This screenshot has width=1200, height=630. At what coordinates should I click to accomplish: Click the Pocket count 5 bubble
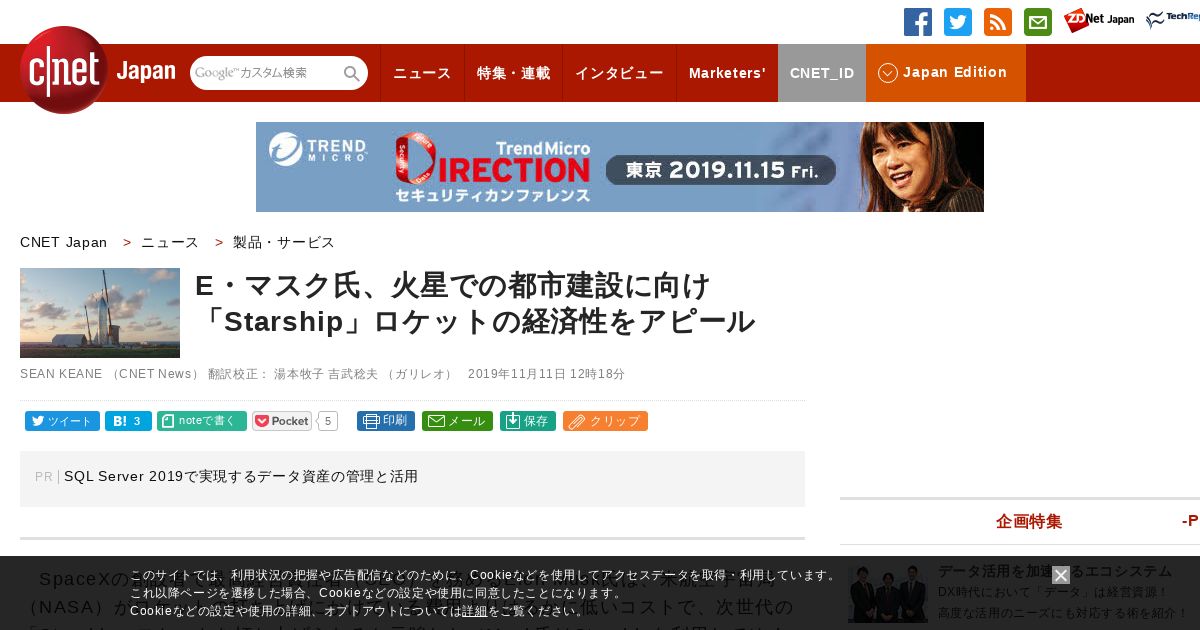328,421
